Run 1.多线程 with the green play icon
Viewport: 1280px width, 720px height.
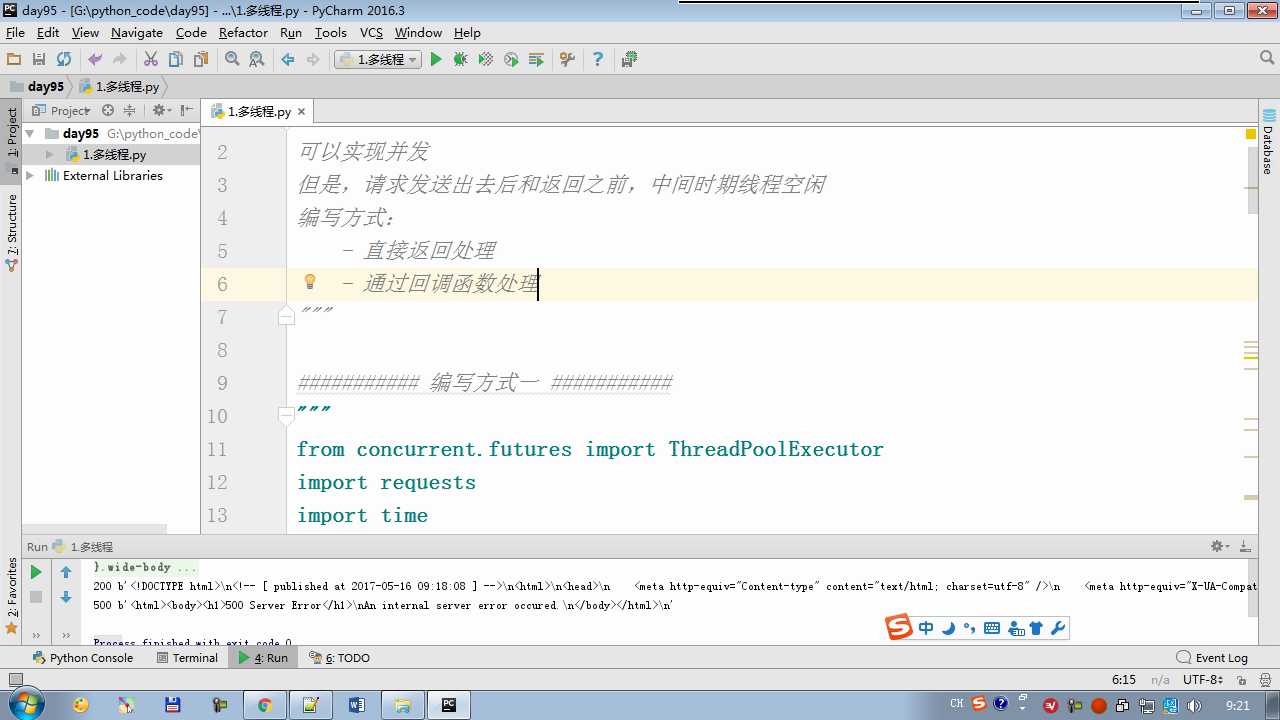coord(436,60)
